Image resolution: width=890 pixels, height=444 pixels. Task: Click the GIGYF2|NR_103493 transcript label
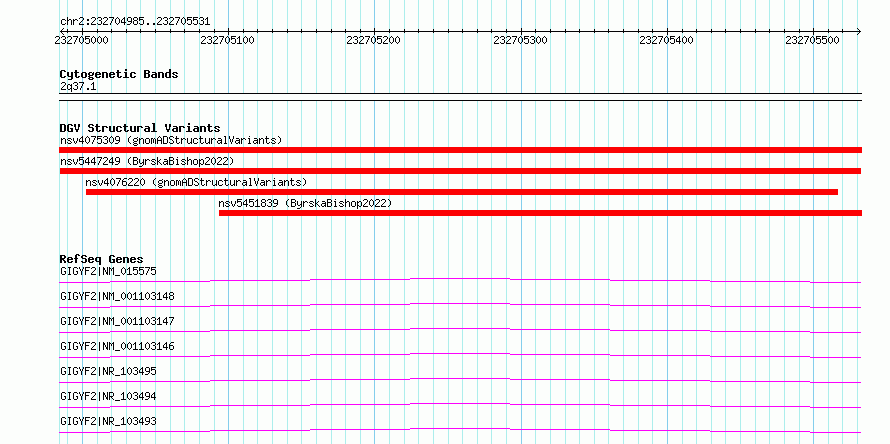(x=108, y=421)
